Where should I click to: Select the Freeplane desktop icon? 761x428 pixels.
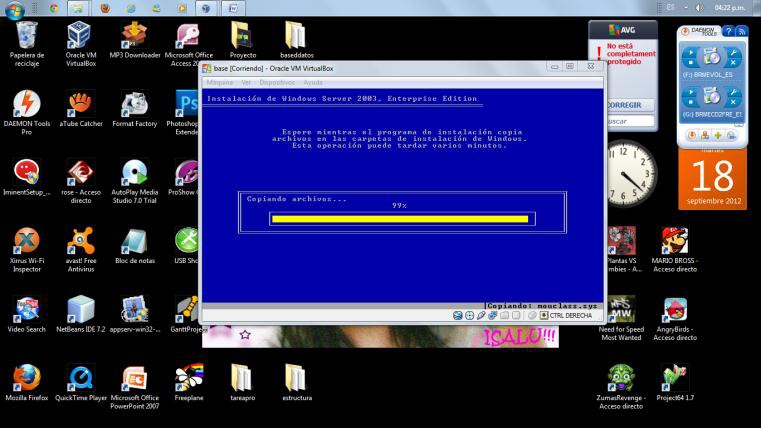point(189,383)
